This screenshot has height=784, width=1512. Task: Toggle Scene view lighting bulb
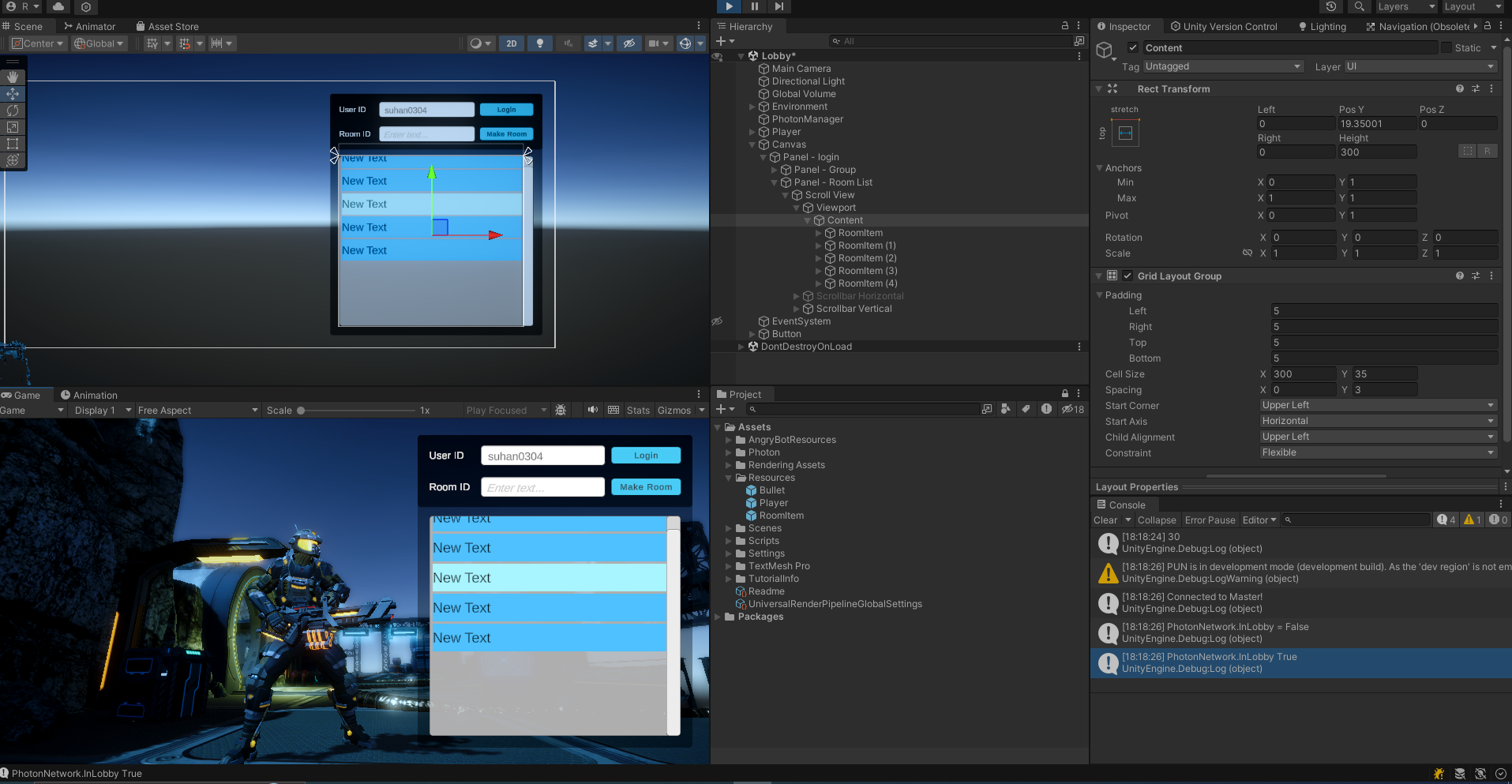click(x=540, y=43)
